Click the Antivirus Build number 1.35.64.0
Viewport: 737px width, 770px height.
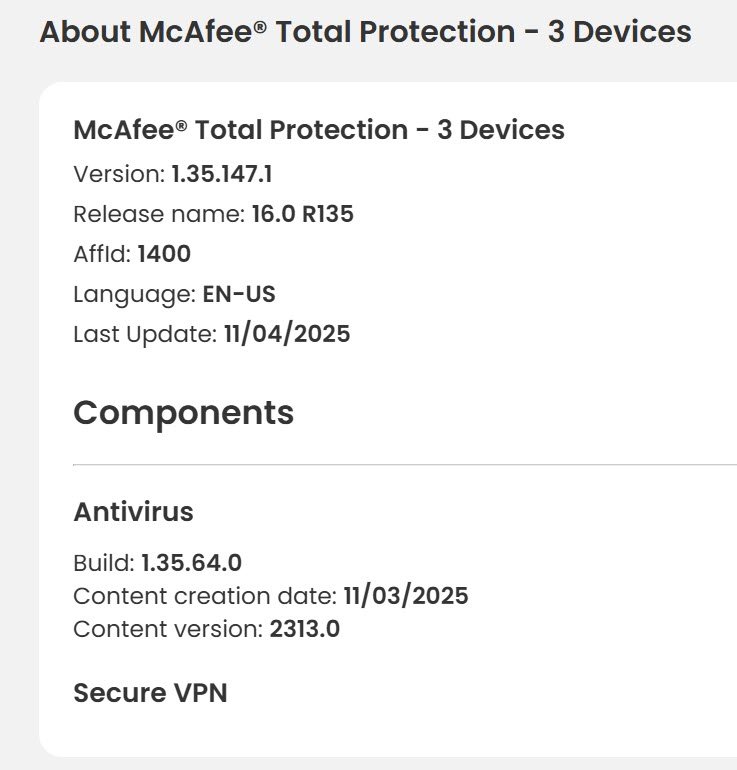[191, 563]
